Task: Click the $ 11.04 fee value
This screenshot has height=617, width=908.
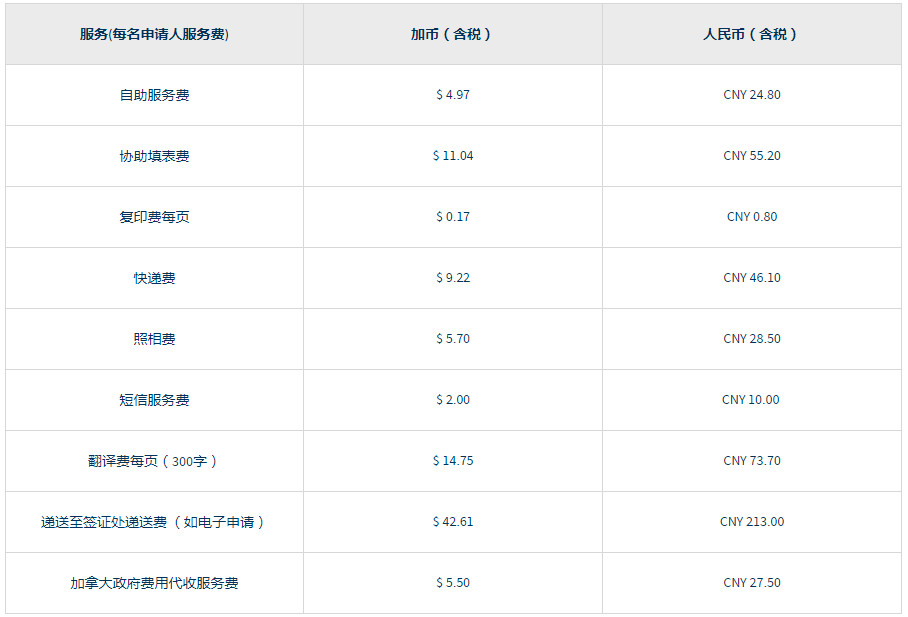Action: pos(452,156)
